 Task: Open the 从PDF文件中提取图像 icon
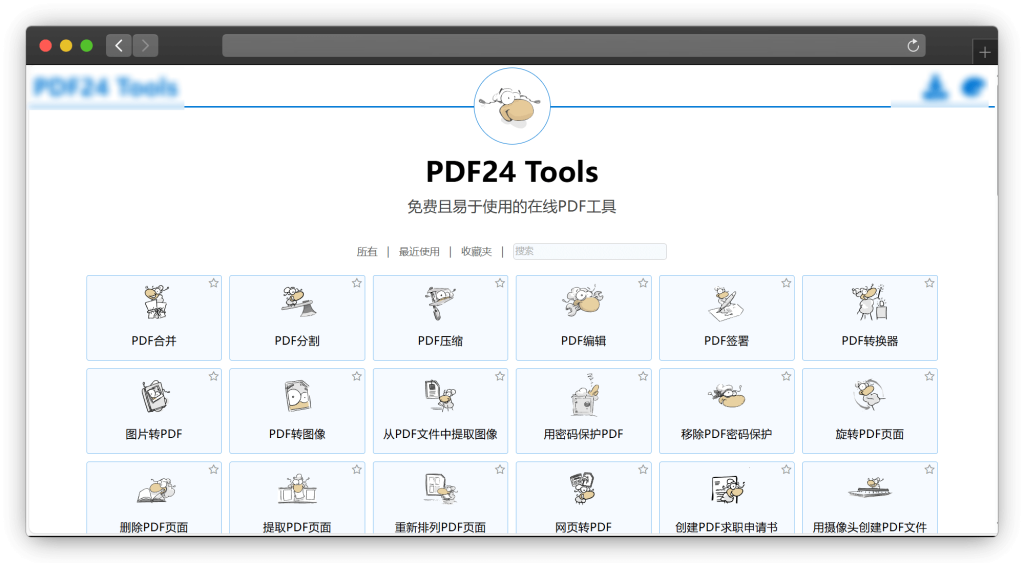[441, 396]
